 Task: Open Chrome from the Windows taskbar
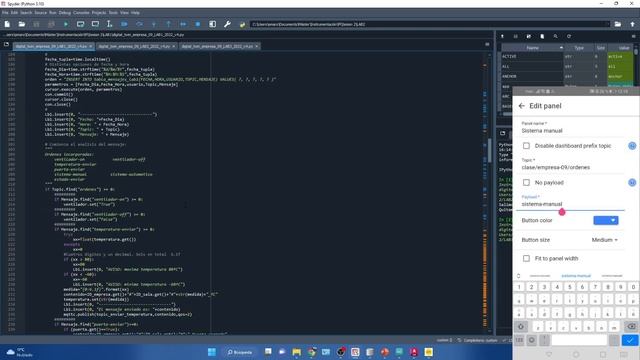311,352
